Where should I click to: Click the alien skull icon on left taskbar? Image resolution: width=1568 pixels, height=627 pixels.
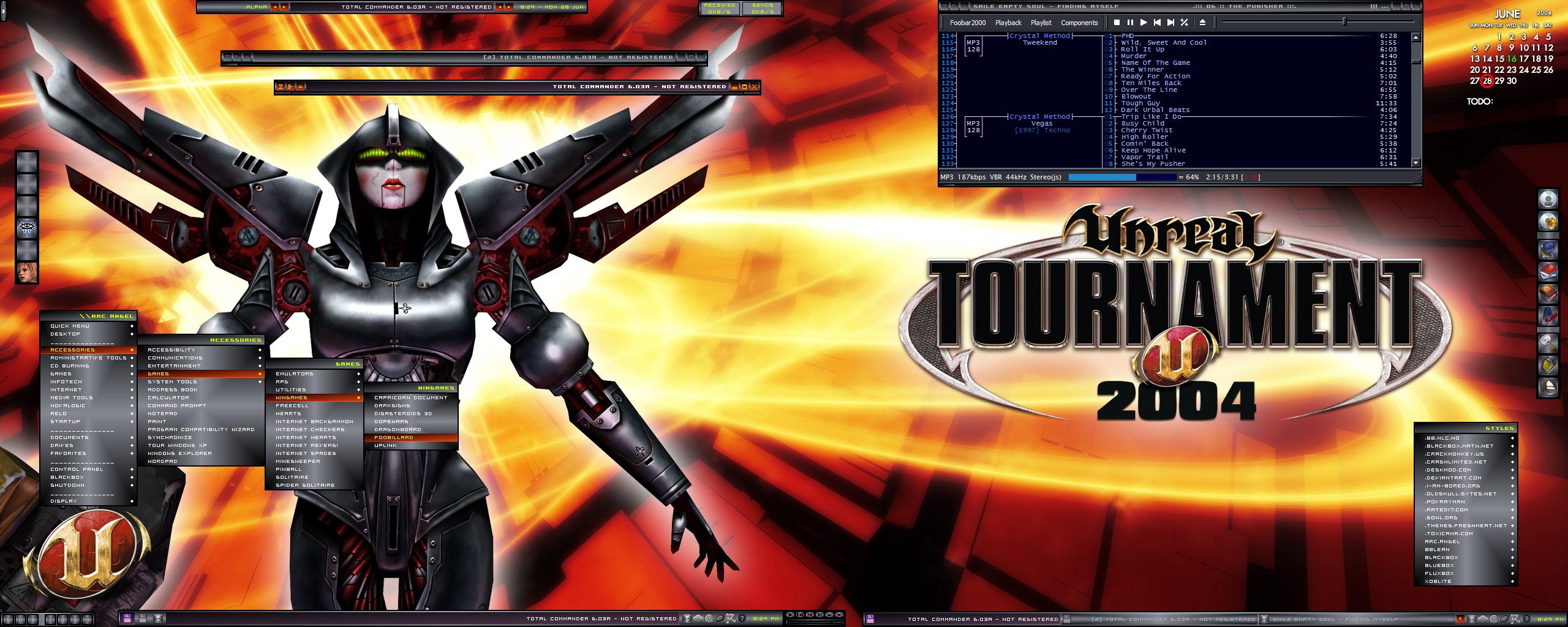tap(158, 618)
